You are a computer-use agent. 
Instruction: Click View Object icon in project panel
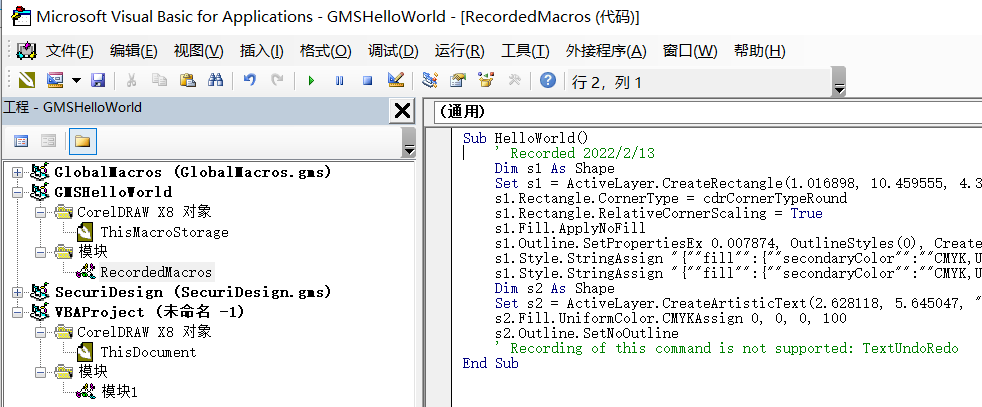coord(49,141)
